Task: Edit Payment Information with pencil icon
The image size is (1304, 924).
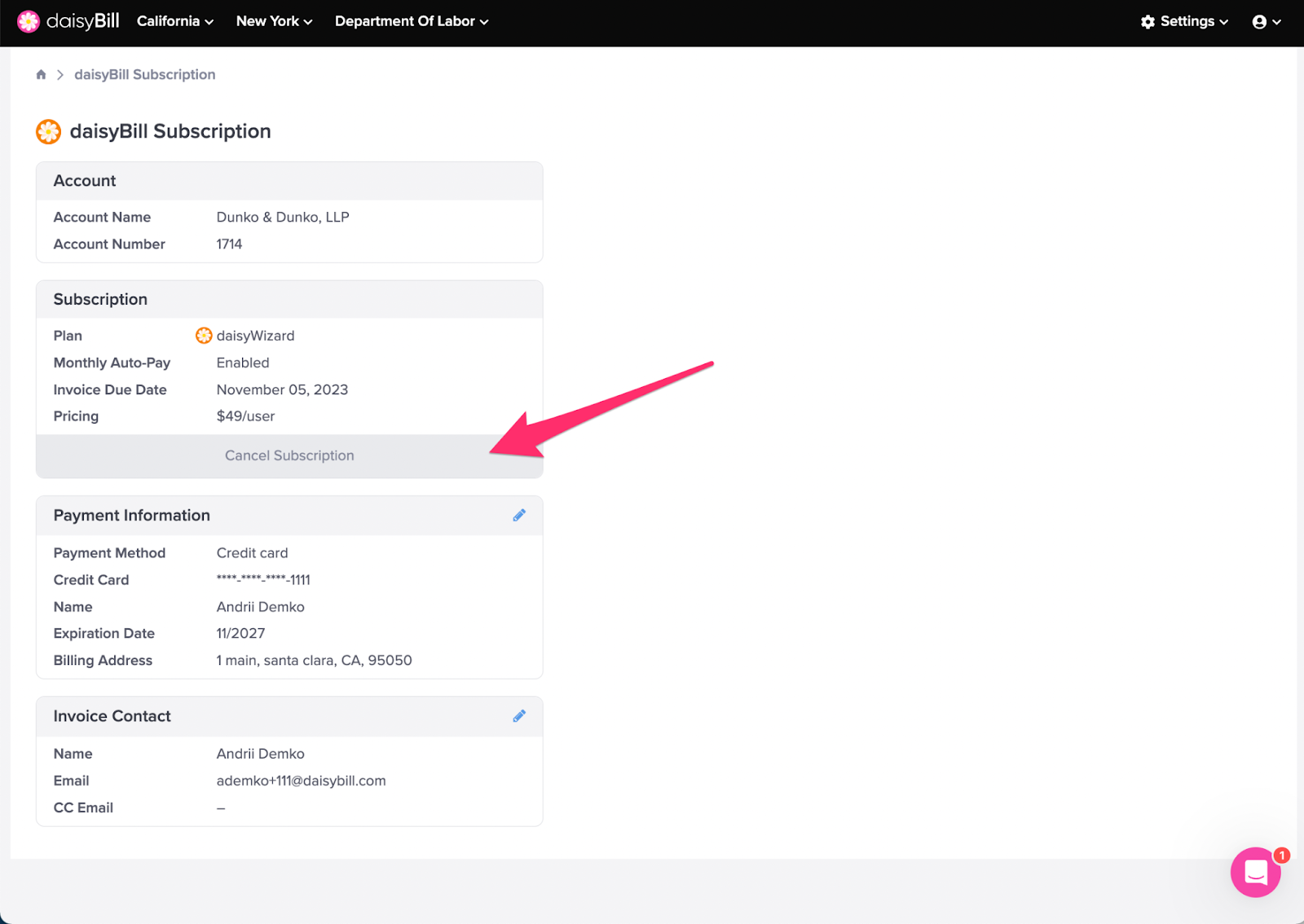Action: click(519, 515)
